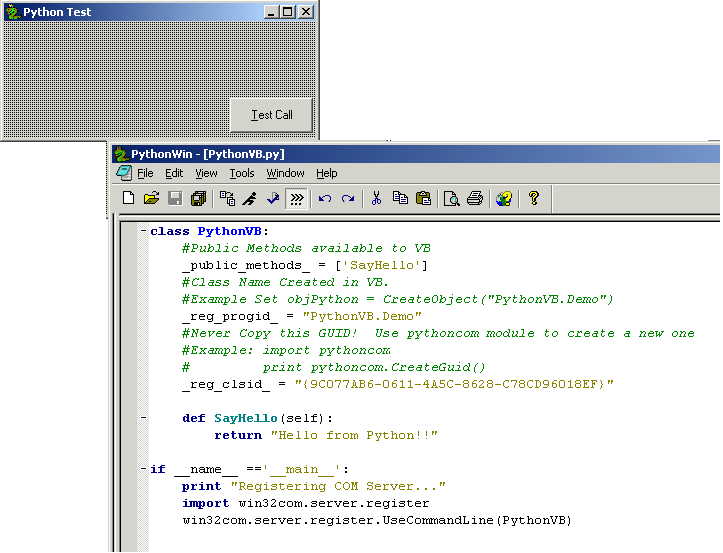This screenshot has height=553, width=723.
Task: Click the globe help index icon
Action: click(504, 198)
